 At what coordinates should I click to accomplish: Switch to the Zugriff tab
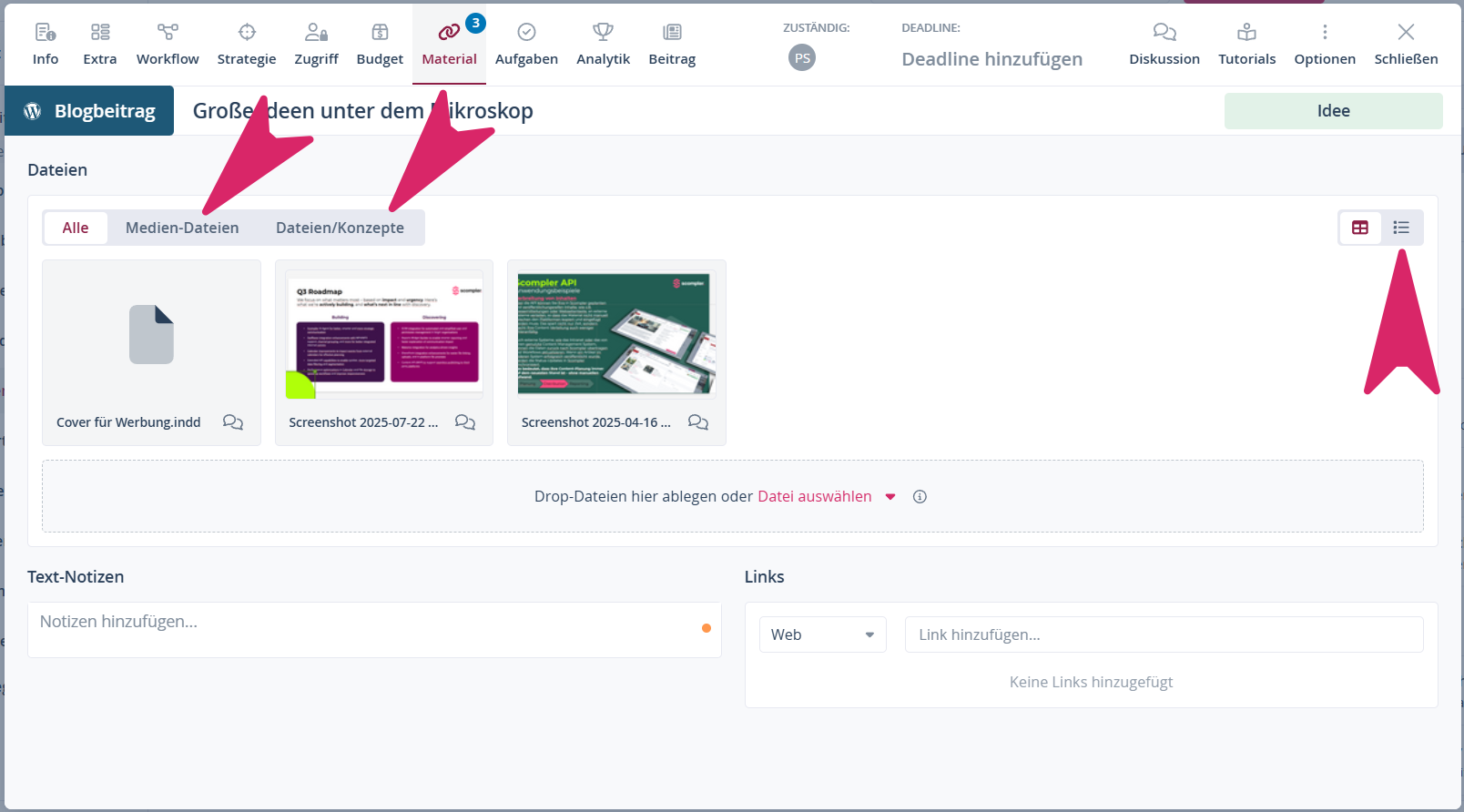pos(316,44)
